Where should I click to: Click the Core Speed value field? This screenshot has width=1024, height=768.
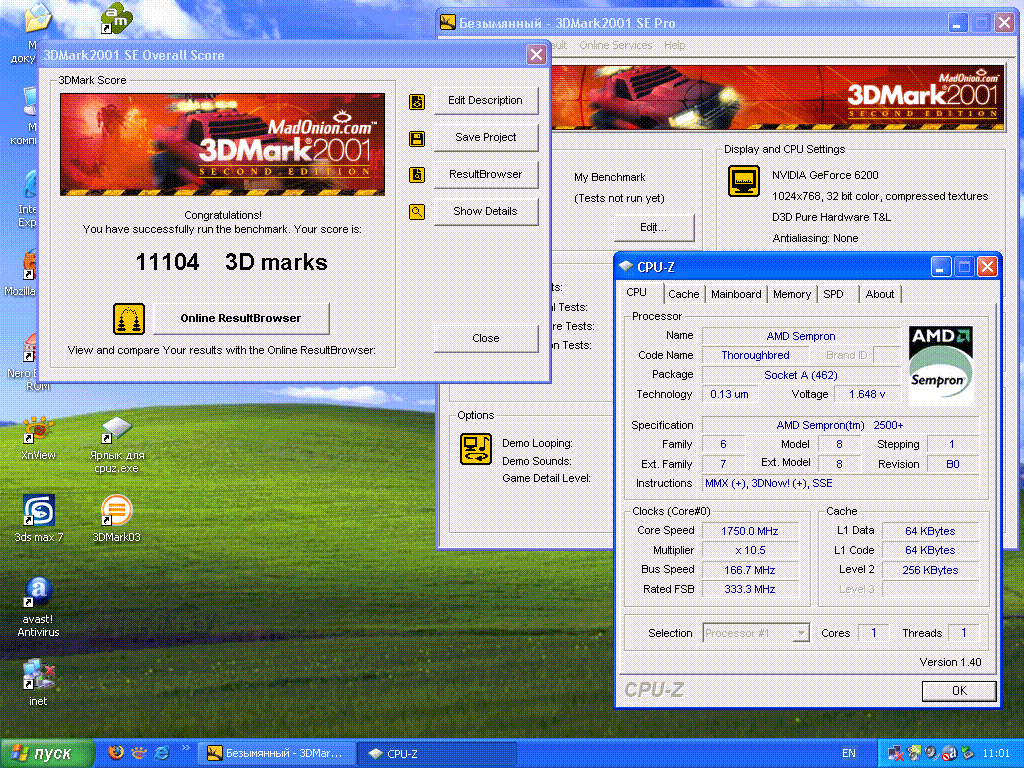pyautogui.click(x=750, y=531)
